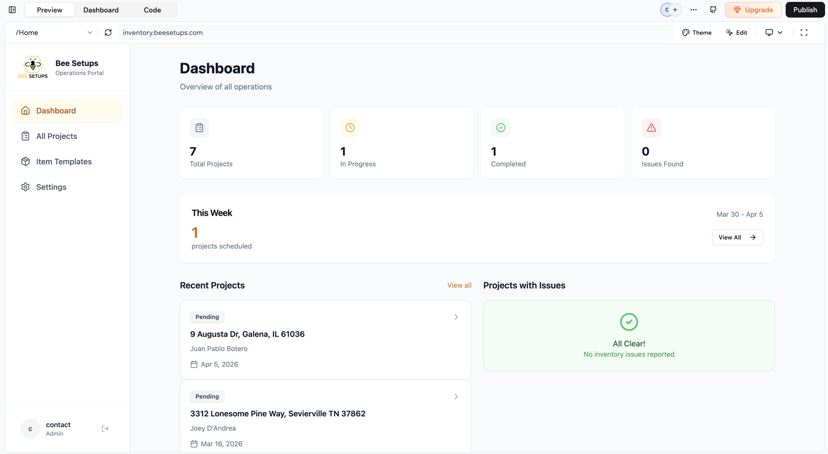The height and width of the screenshot is (454, 828).
Task: Open the three-dots more options menu
Action: [x=693, y=10]
